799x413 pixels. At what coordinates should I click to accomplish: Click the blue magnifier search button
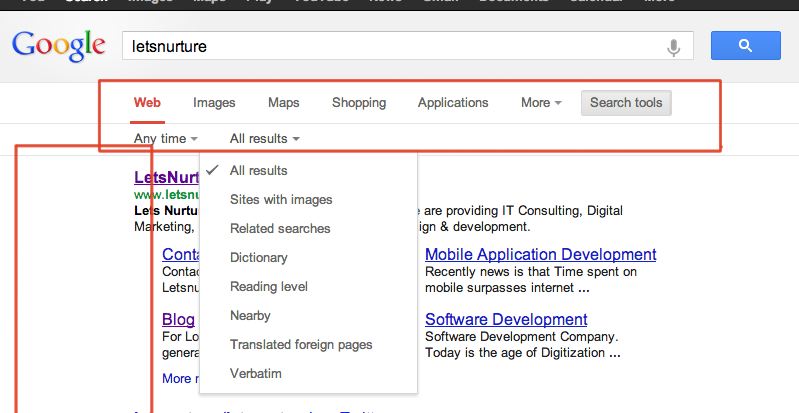tap(745, 45)
